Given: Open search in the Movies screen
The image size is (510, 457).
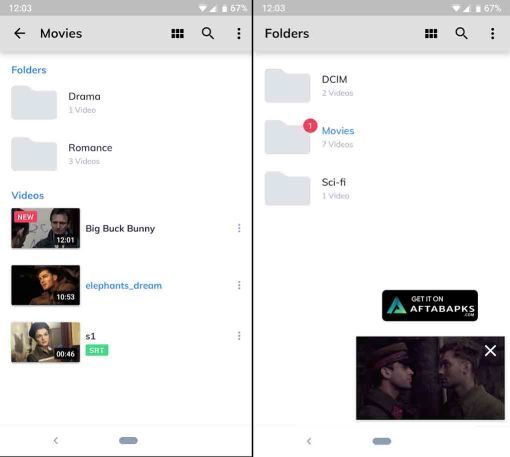Looking at the screenshot, I should click(208, 33).
